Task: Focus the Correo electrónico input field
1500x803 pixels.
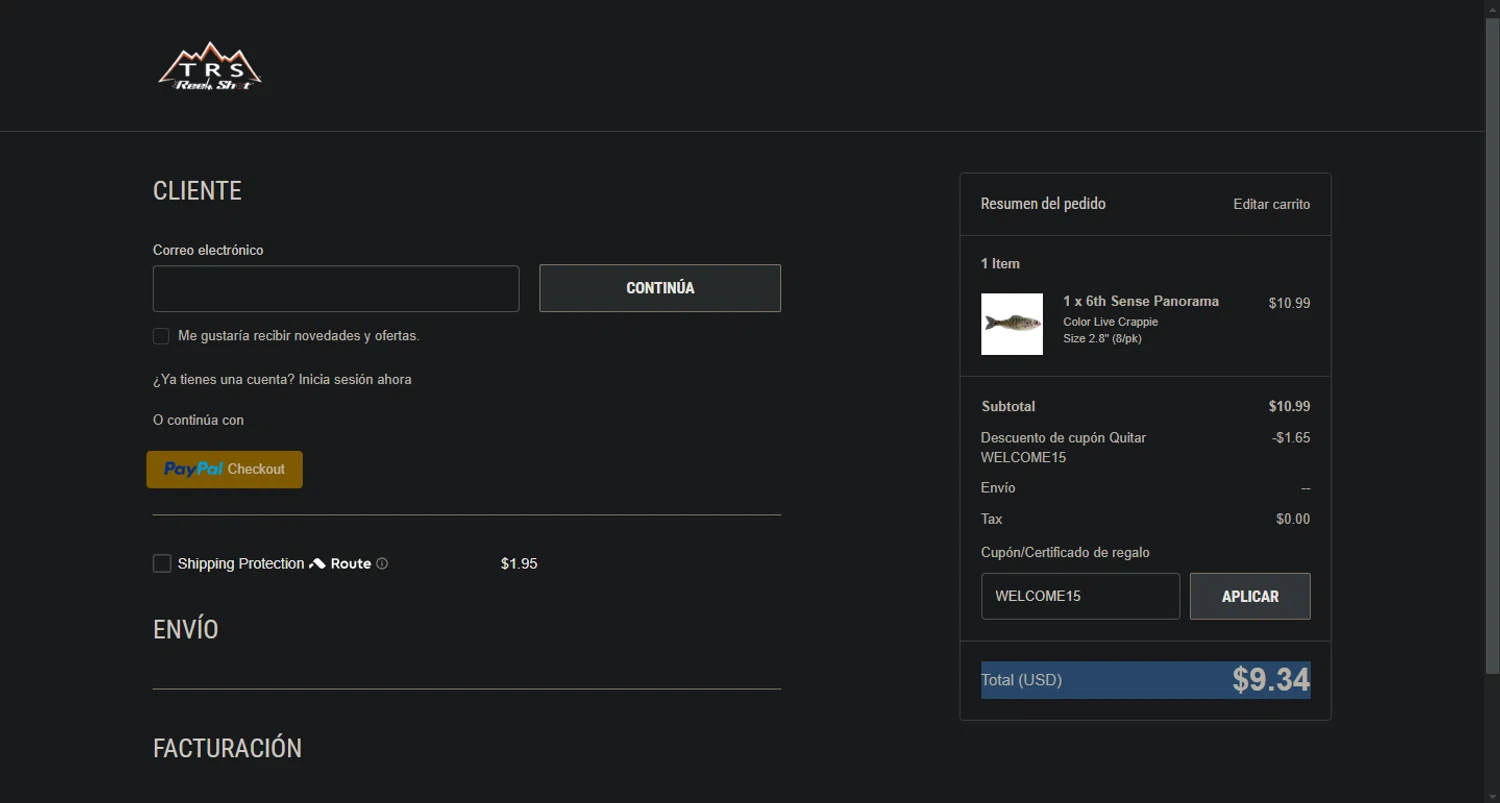Action: pos(336,289)
